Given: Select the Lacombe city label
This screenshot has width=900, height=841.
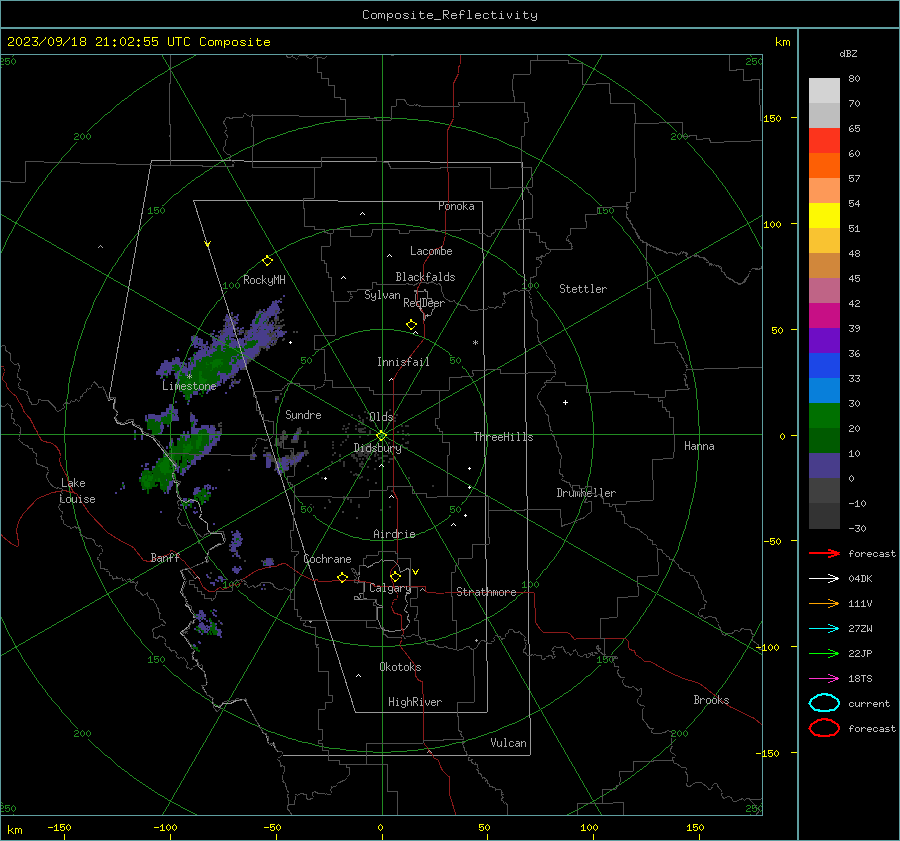Looking at the screenshot, I should click(431, 251).
